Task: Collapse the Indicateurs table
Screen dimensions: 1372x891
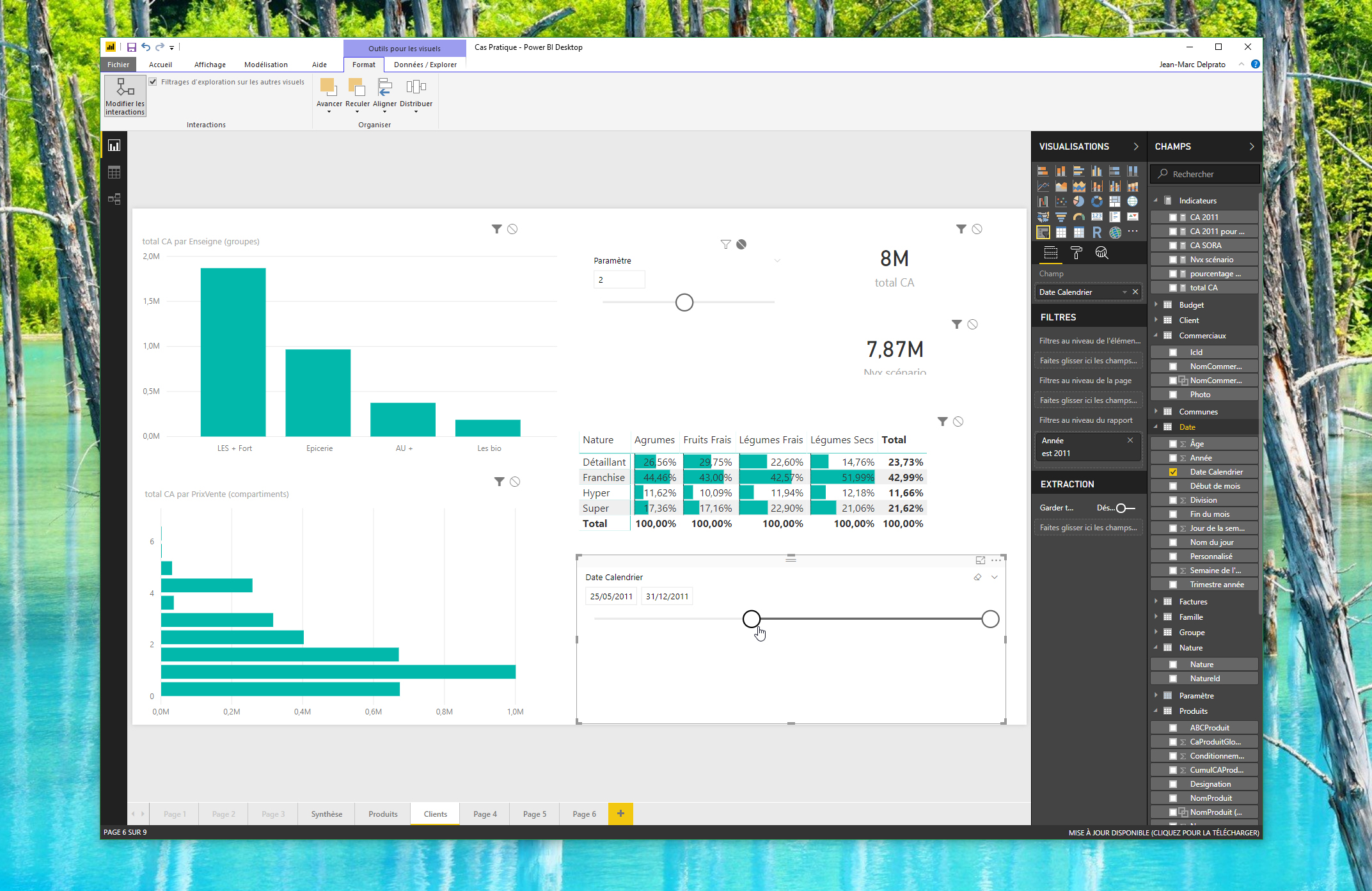Action: click(1156, 200)
